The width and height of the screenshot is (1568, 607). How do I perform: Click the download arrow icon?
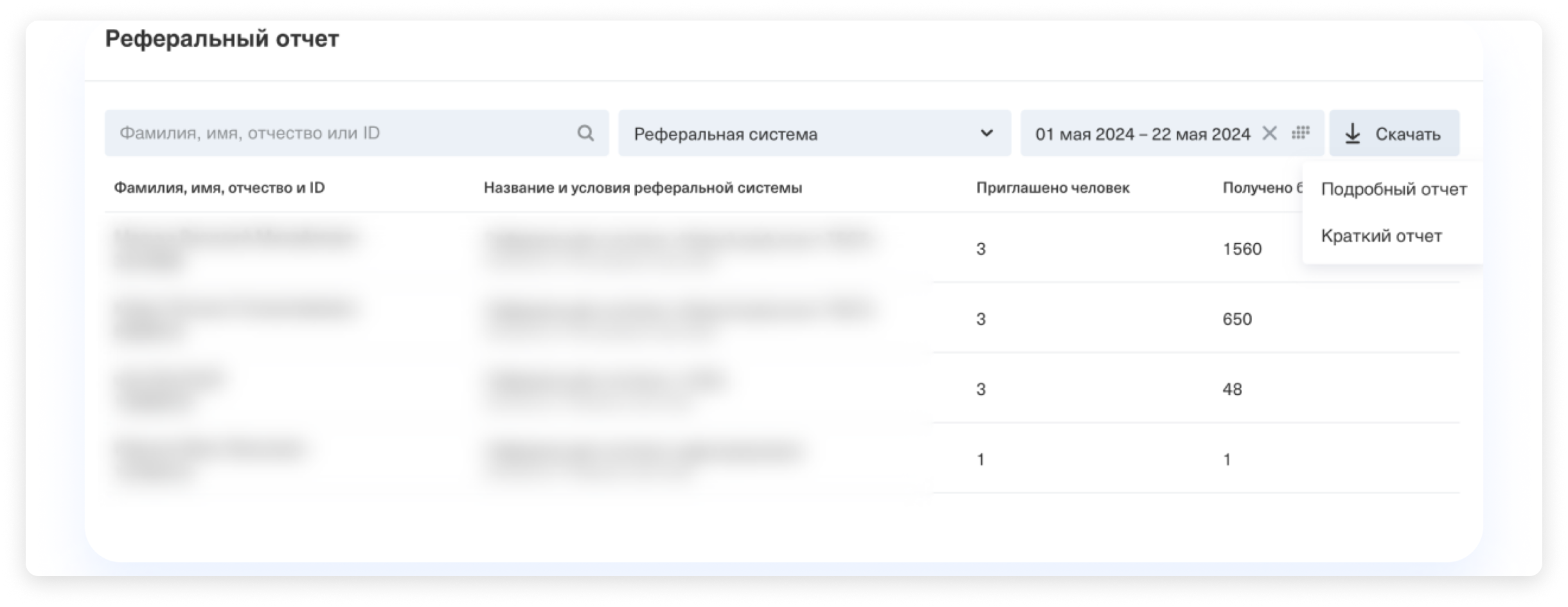click(x=1353, y=134)
